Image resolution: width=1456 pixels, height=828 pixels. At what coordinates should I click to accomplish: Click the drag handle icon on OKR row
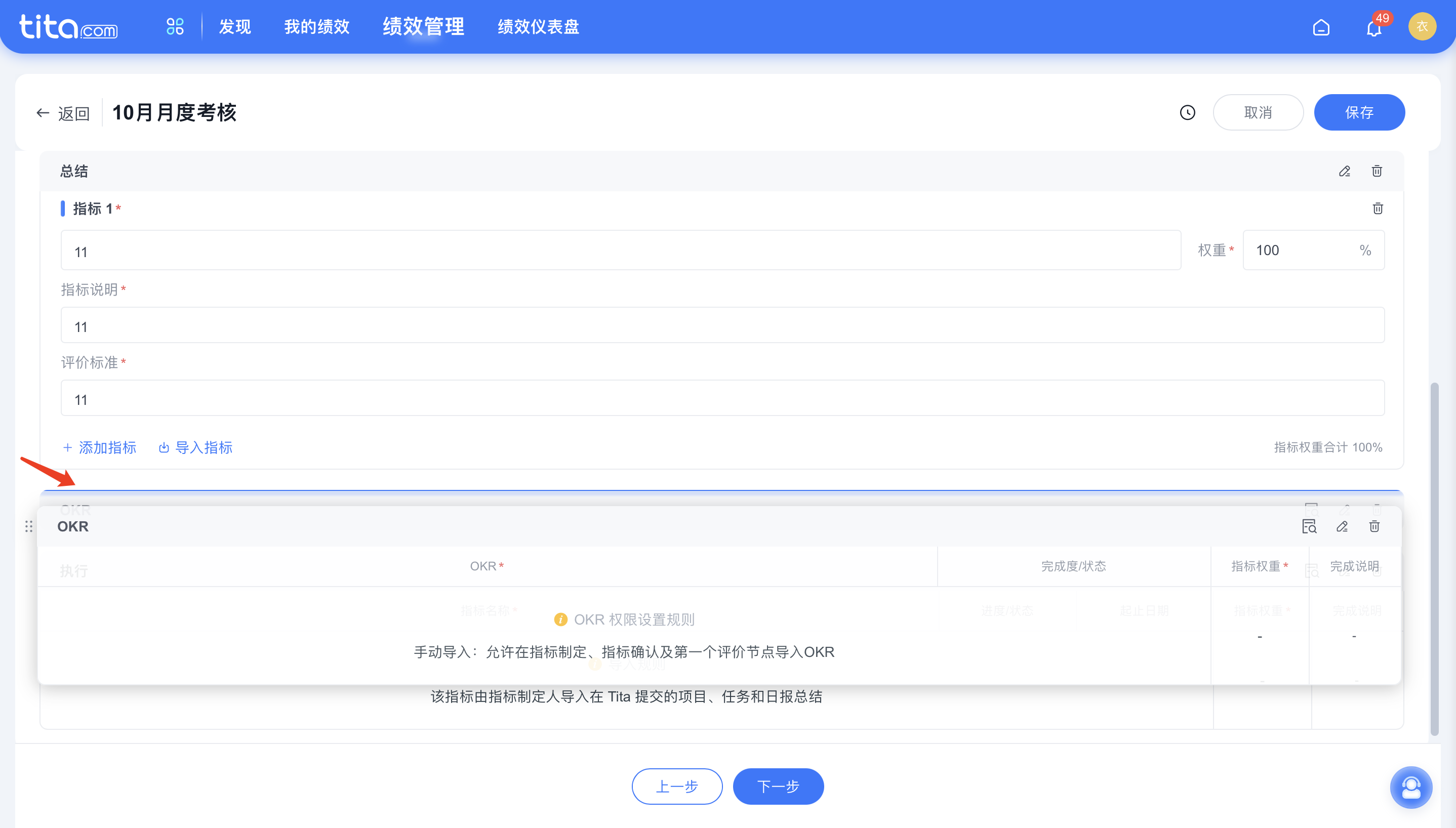pyautogui.click(x=28, y=525)
